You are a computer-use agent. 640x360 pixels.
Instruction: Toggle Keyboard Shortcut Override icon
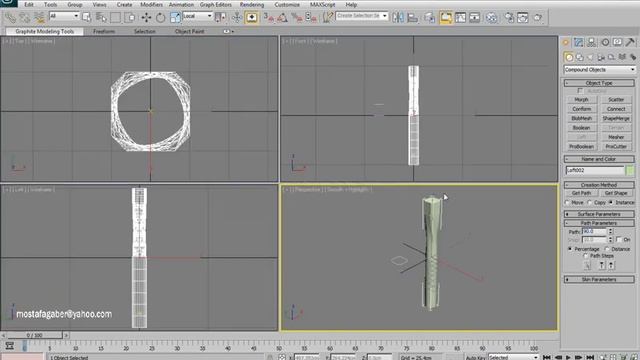(251, 17)
